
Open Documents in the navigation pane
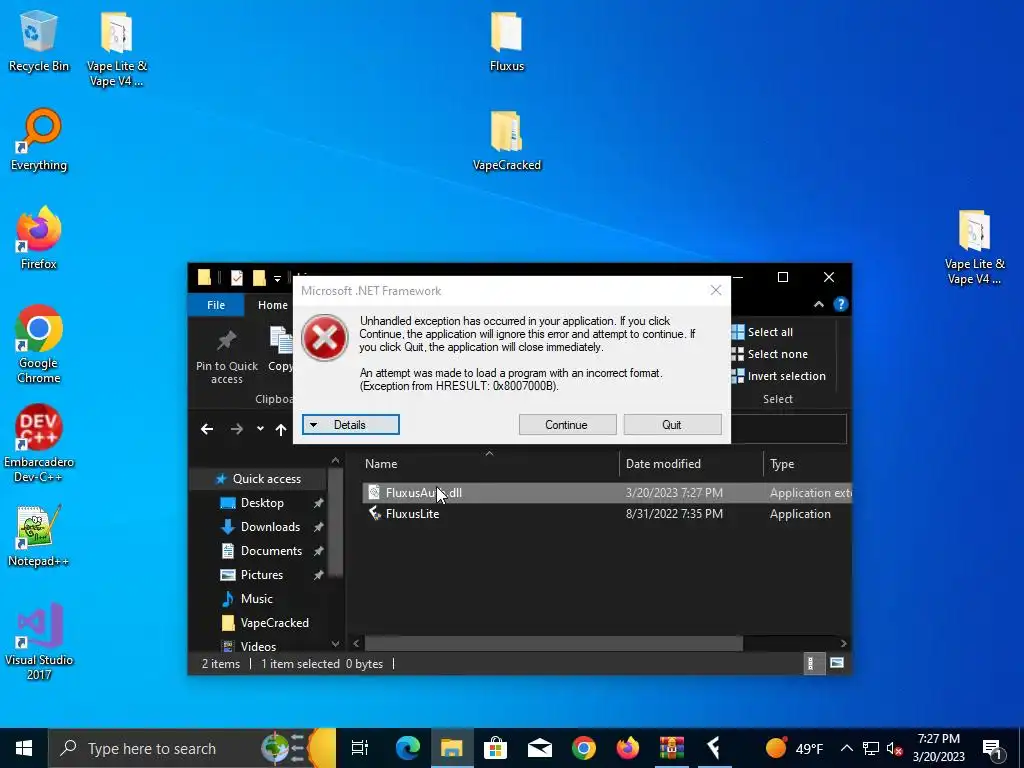click(270, 551)
